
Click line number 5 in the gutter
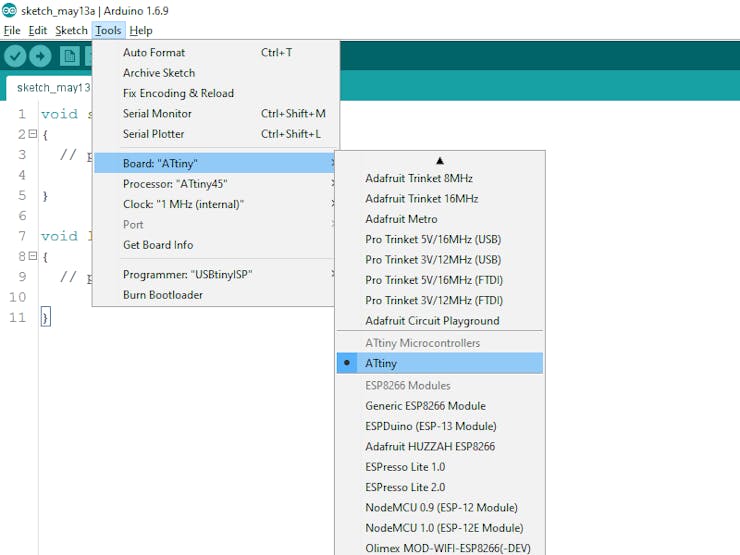pyautogui.click(x=22, y=195)
